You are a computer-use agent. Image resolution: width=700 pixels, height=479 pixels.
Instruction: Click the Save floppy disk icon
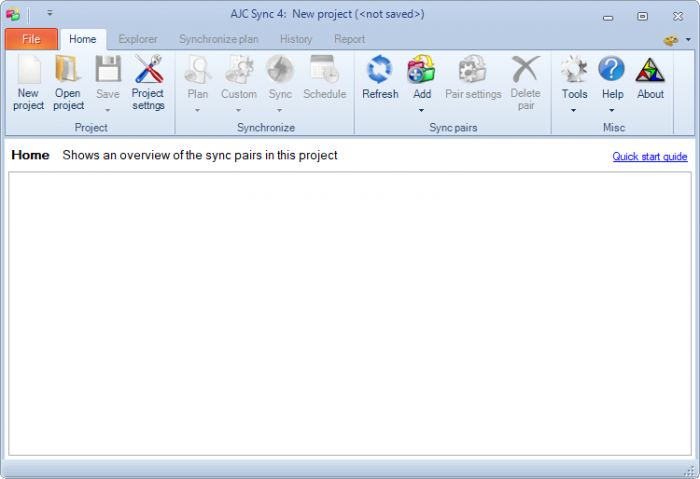(108, 69)
